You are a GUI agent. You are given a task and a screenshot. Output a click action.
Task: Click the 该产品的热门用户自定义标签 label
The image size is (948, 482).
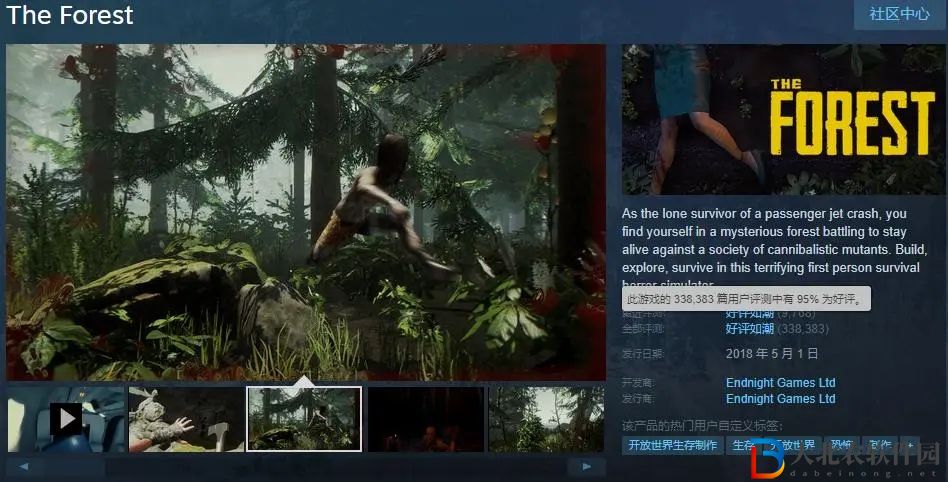coord(702,426)
